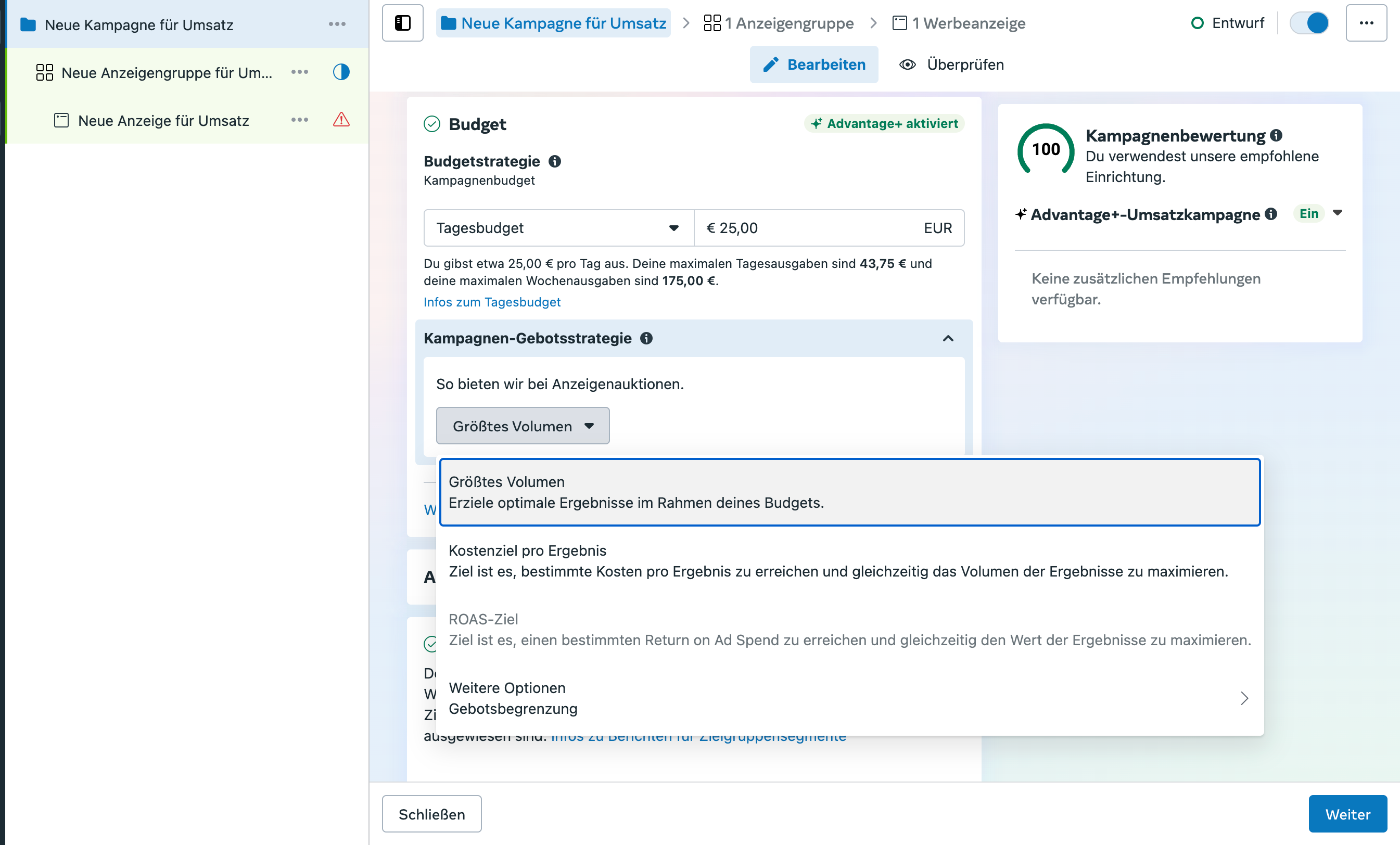Click the half-circle status icon of Anzeigengruppe
This screenshot has height=845, width=1400.
(341, 72)
